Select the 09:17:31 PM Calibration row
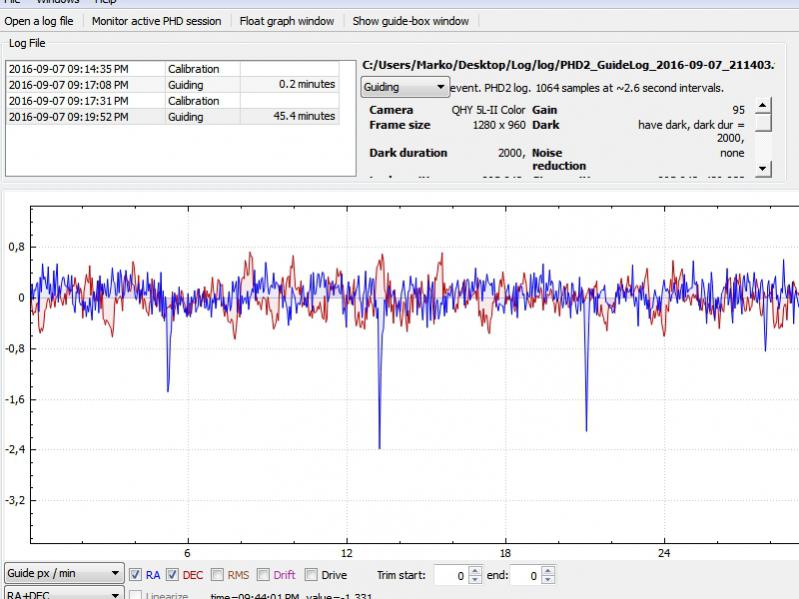 (173, 101)
